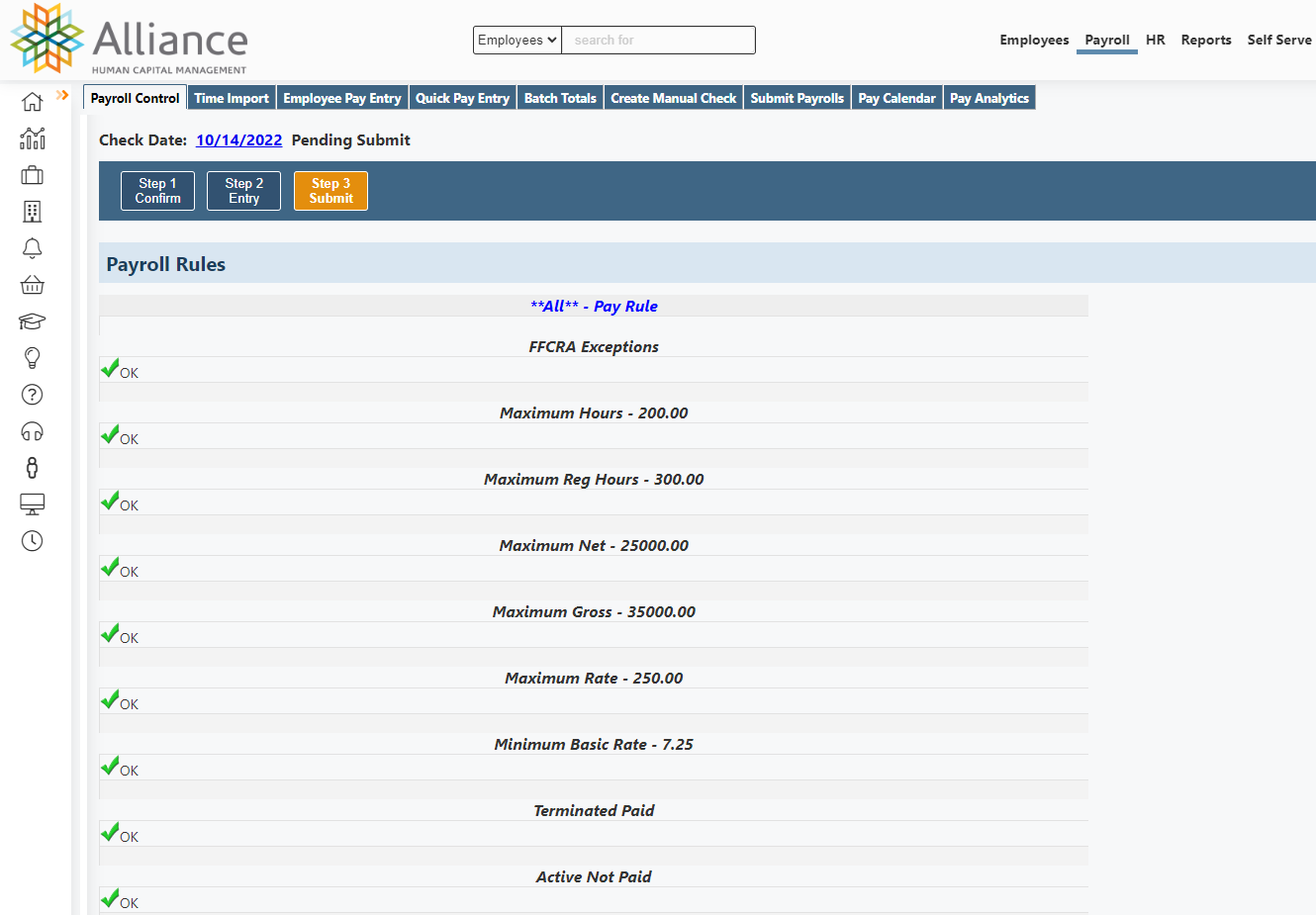Viewport: 1316px width, 915px height.
Task: Open the home icon in sidebar
Action: [33, 102]
